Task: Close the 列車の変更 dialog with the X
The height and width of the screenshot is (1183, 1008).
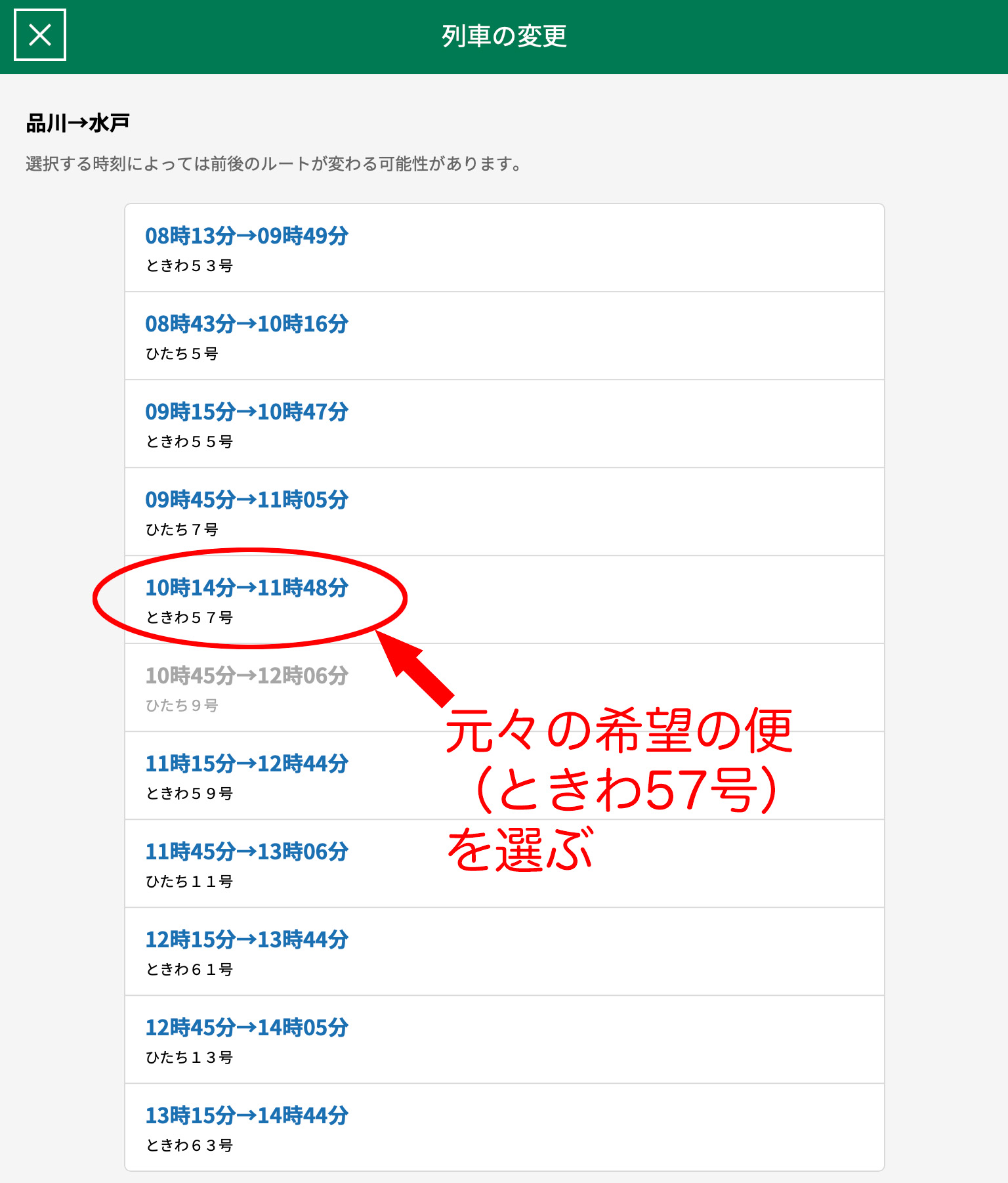Action: pyautogui.click(x=40, y=35)
